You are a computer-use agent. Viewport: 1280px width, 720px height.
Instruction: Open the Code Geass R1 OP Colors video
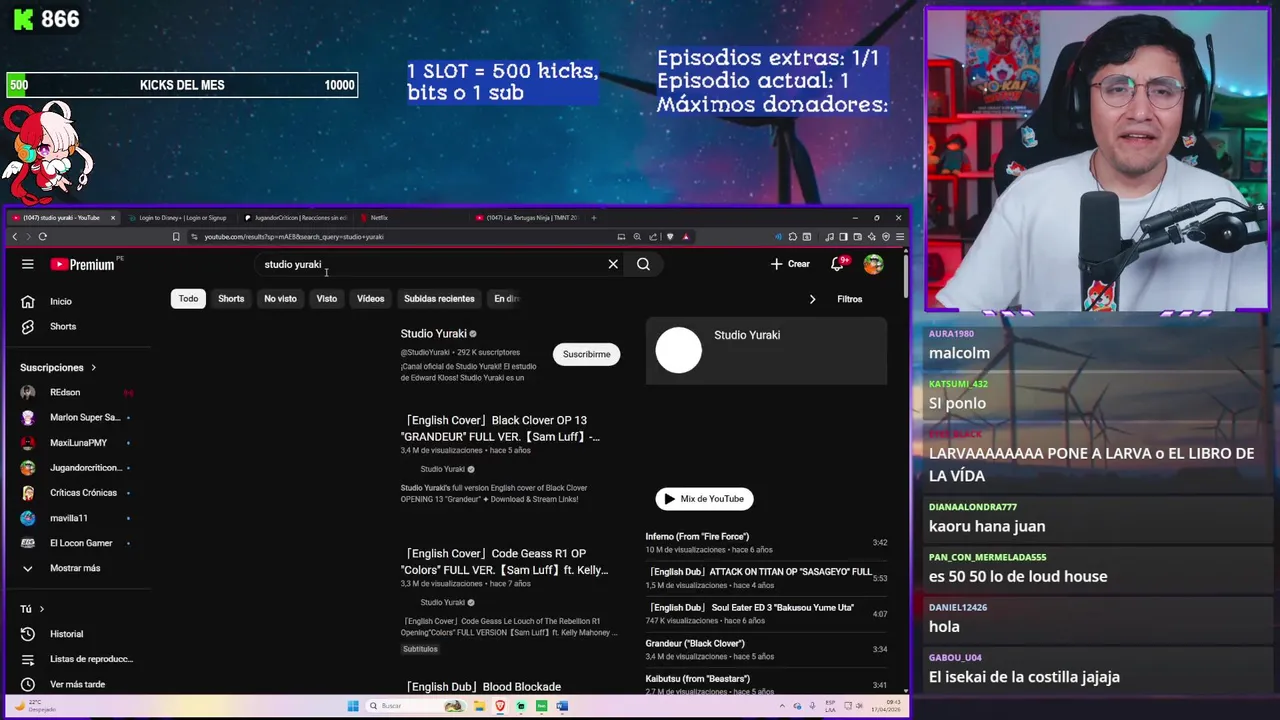point(505,561)
